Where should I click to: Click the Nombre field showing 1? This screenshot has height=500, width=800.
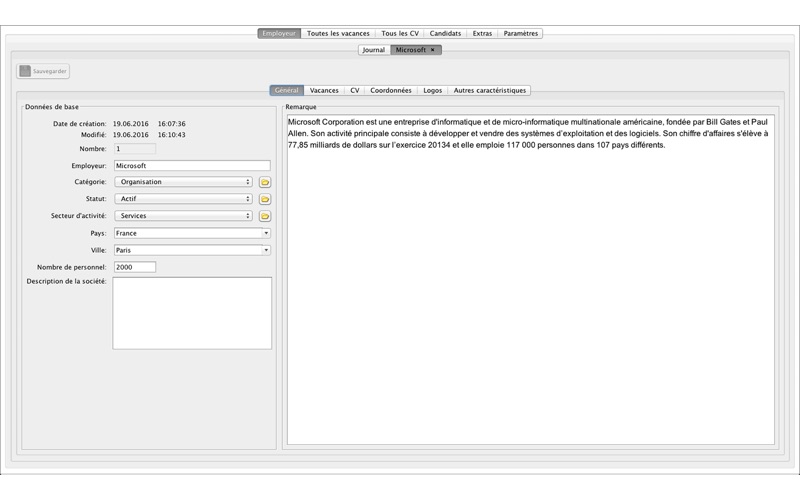click(x=135, y=149)
